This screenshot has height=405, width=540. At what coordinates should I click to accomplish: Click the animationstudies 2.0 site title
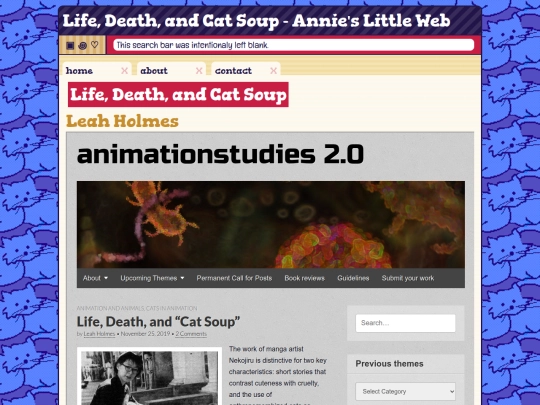pos(220,154)
